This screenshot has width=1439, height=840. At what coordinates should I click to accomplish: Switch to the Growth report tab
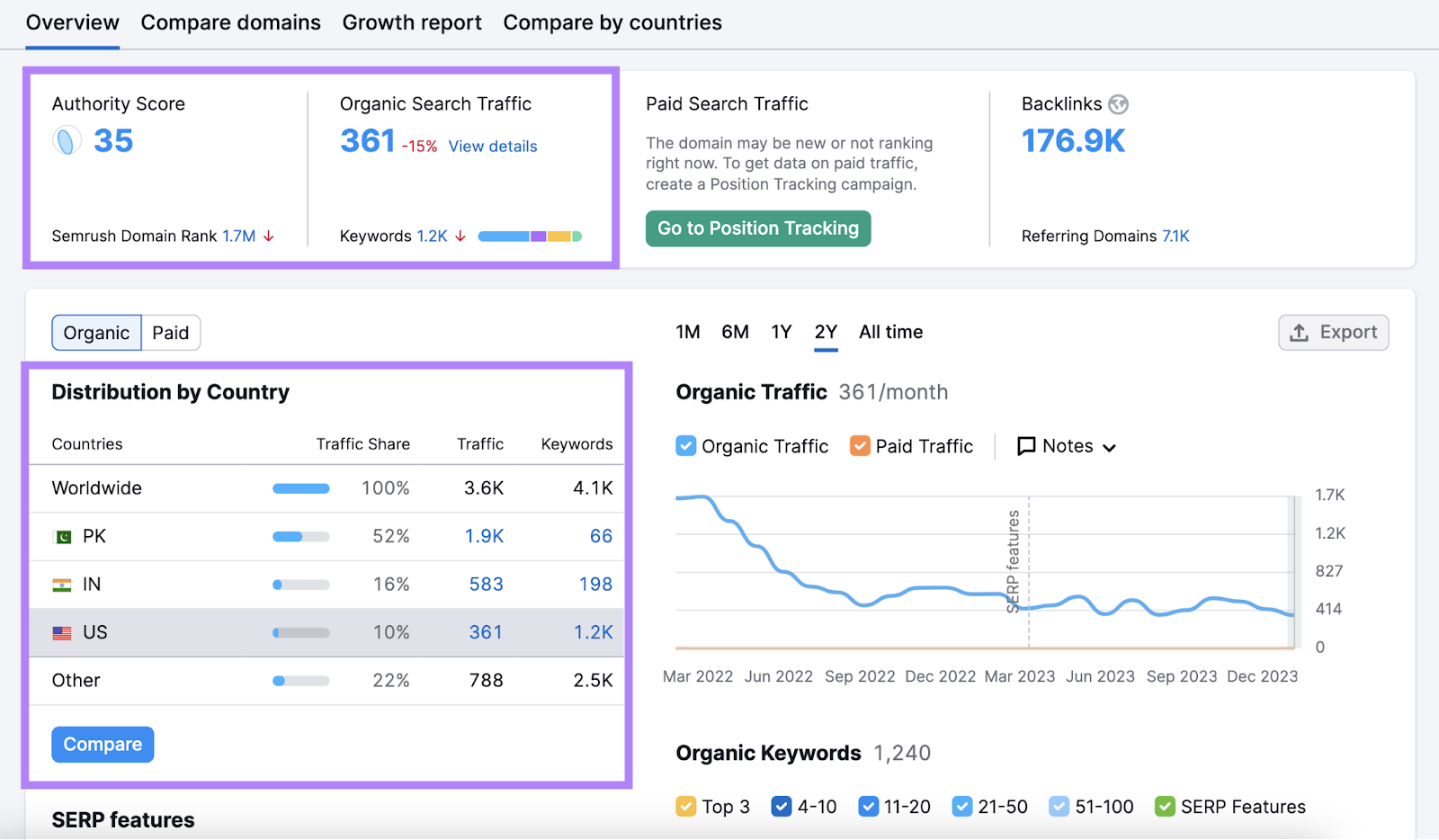coord(412,22)
